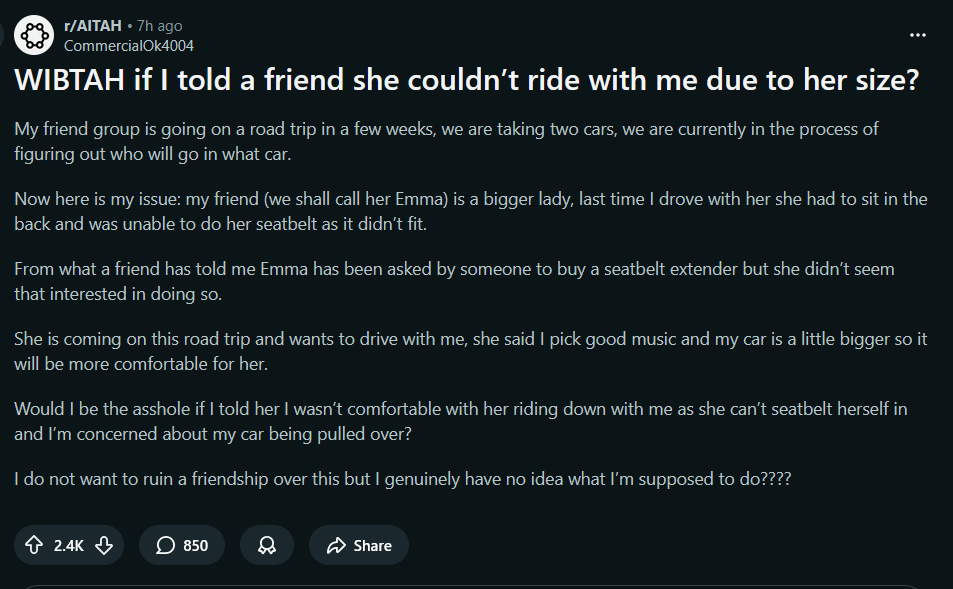Open the 850 comments section
This screenshot has width=953, height=589.
[182, 545]
